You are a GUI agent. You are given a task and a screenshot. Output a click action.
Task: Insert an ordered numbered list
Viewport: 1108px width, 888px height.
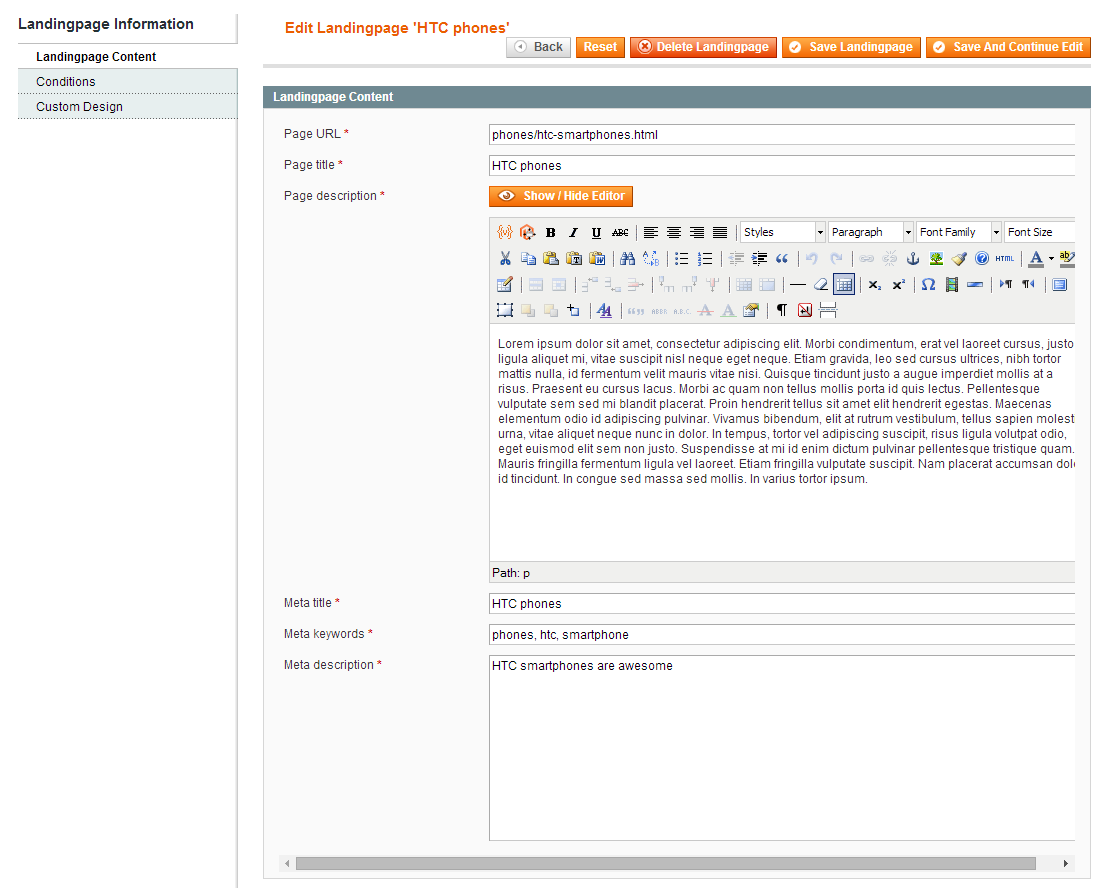[705, 259]
